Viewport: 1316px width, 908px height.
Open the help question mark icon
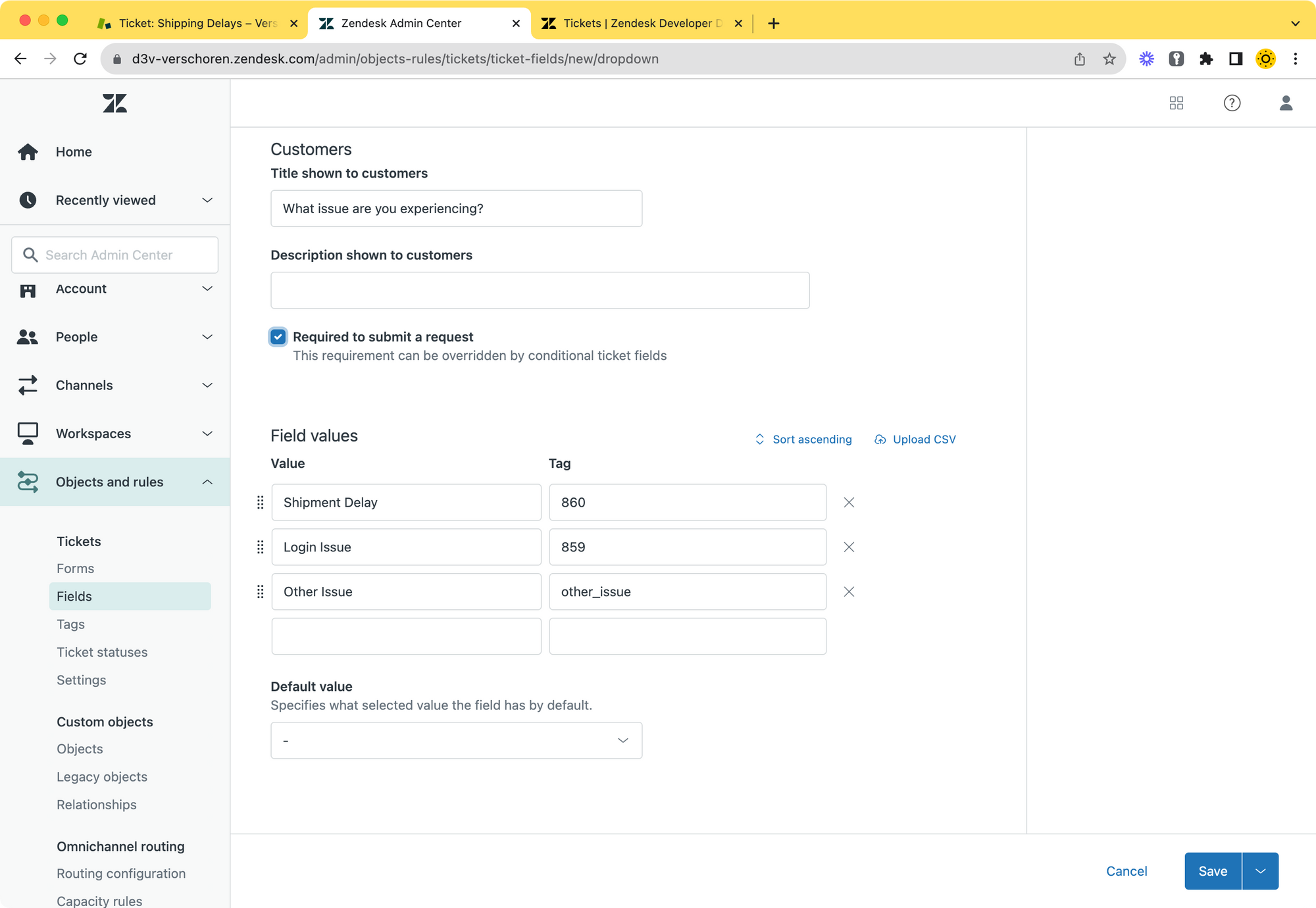point(1232,103)
